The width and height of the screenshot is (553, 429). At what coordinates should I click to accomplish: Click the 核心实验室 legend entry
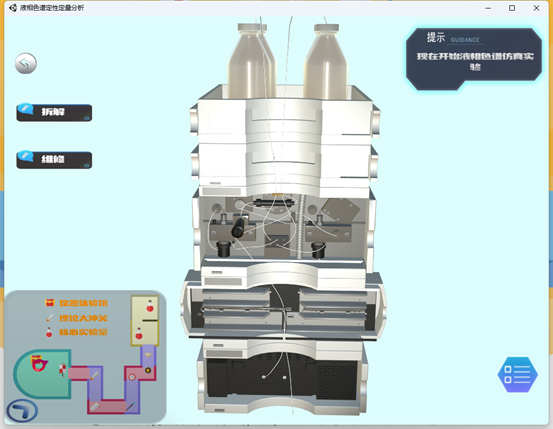pyautogui.click(x=77, y=332)
